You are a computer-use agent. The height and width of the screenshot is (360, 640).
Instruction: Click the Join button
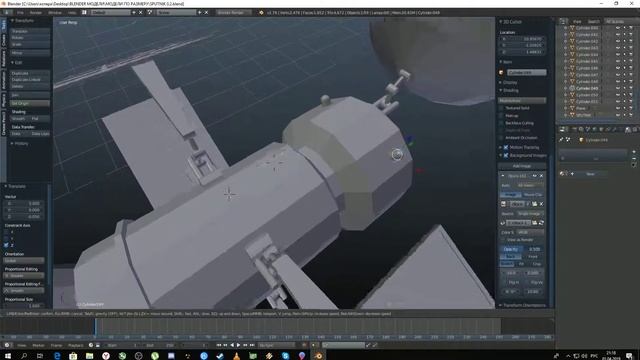point(29,95)
